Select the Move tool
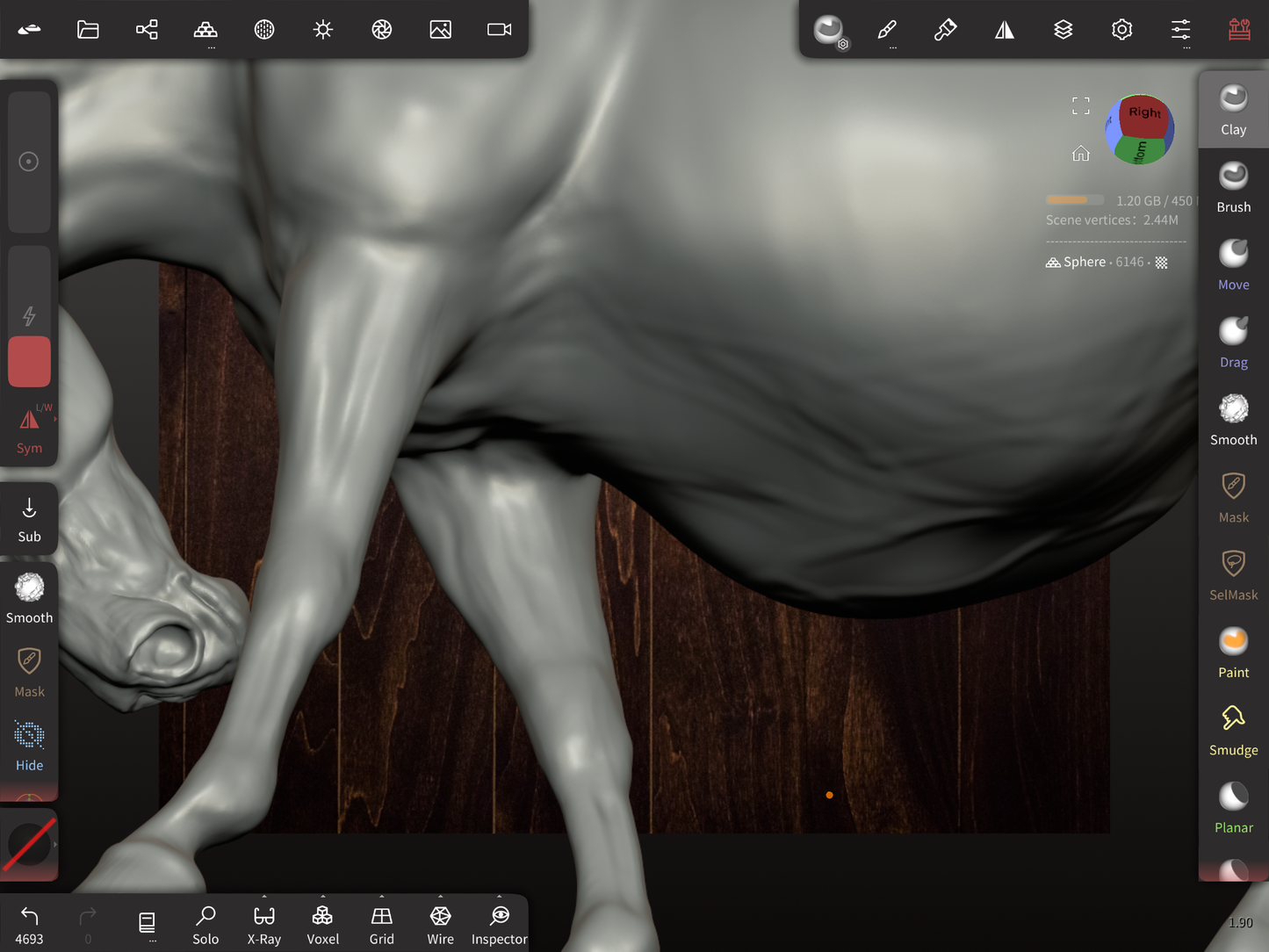 point(1233,264)
